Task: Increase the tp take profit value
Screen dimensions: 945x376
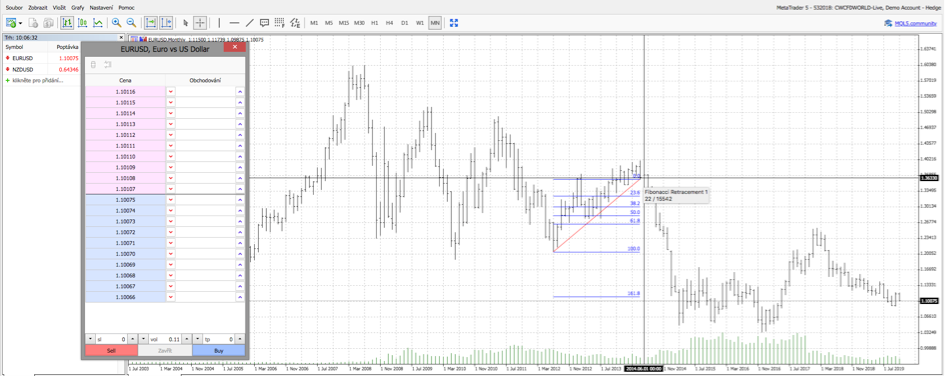Action: point(240,340)
